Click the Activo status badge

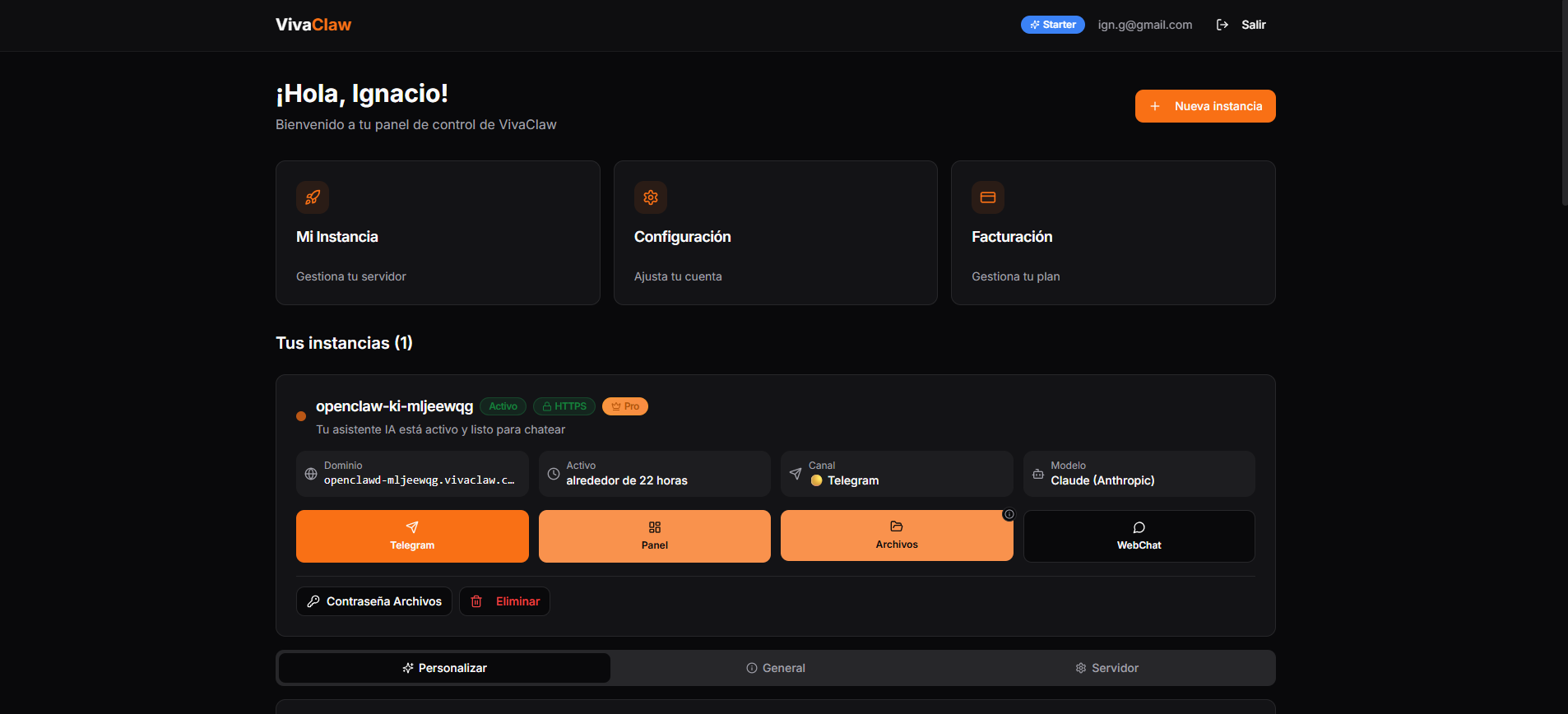(503, 406)
